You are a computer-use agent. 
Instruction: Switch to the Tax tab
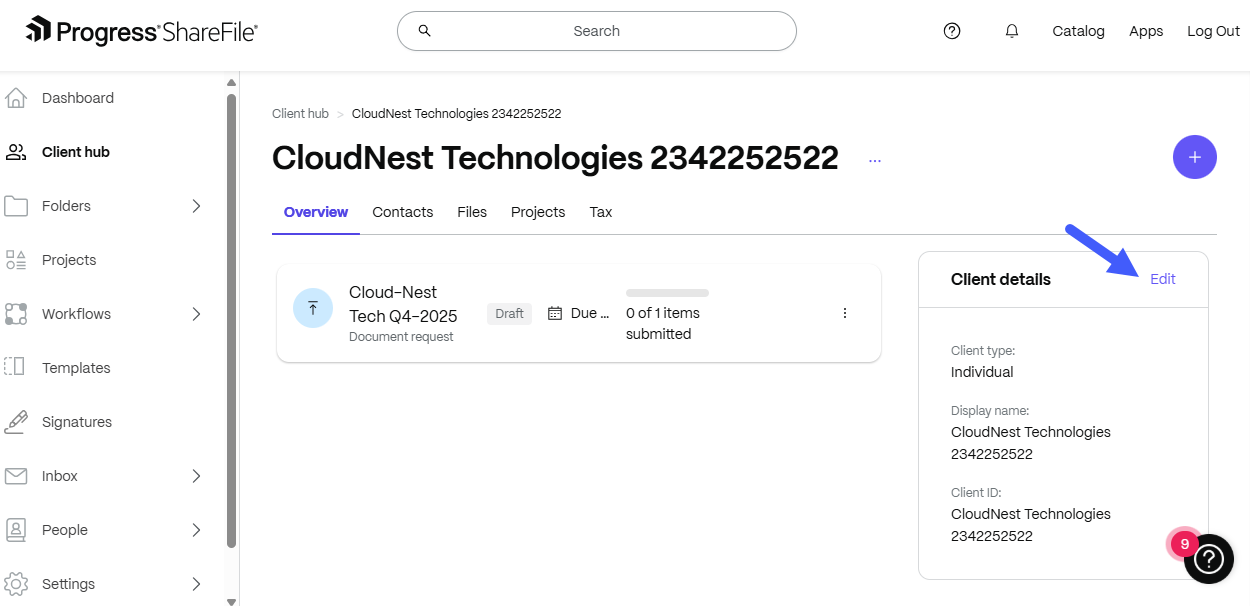[x=600, y=212]
